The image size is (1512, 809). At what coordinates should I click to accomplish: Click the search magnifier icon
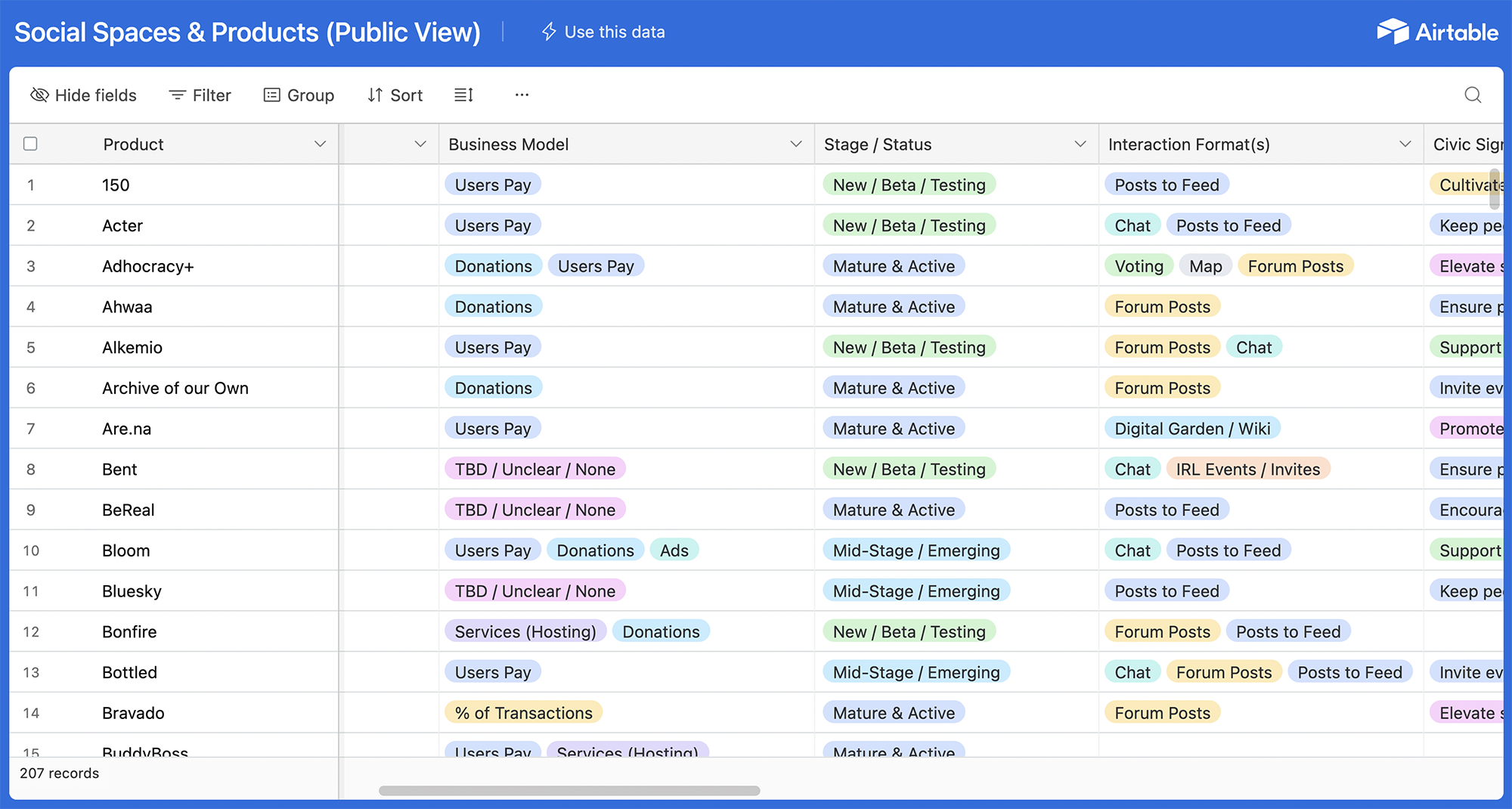coord(1472,95)
